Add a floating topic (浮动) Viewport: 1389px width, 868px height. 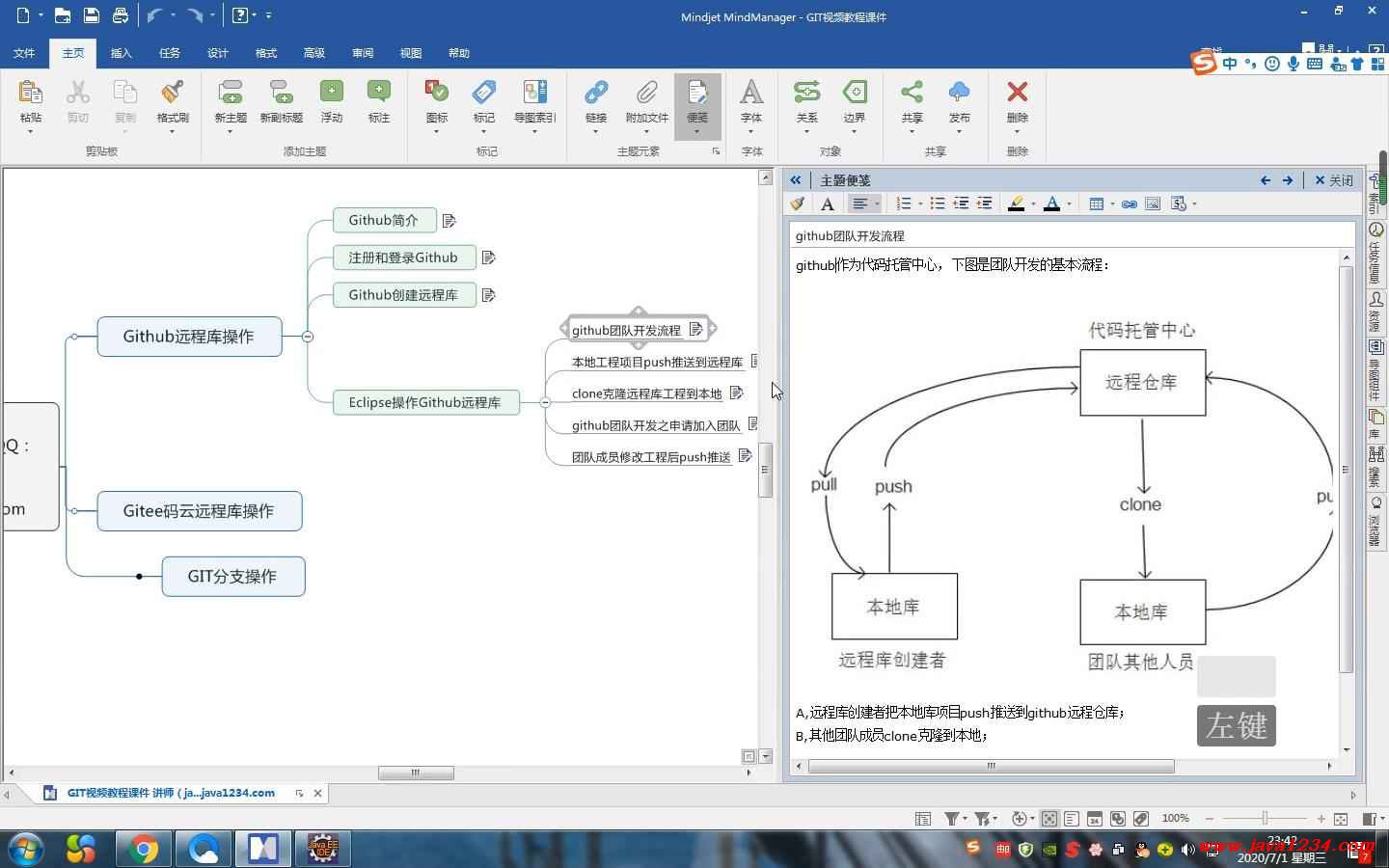coord(332,92)
